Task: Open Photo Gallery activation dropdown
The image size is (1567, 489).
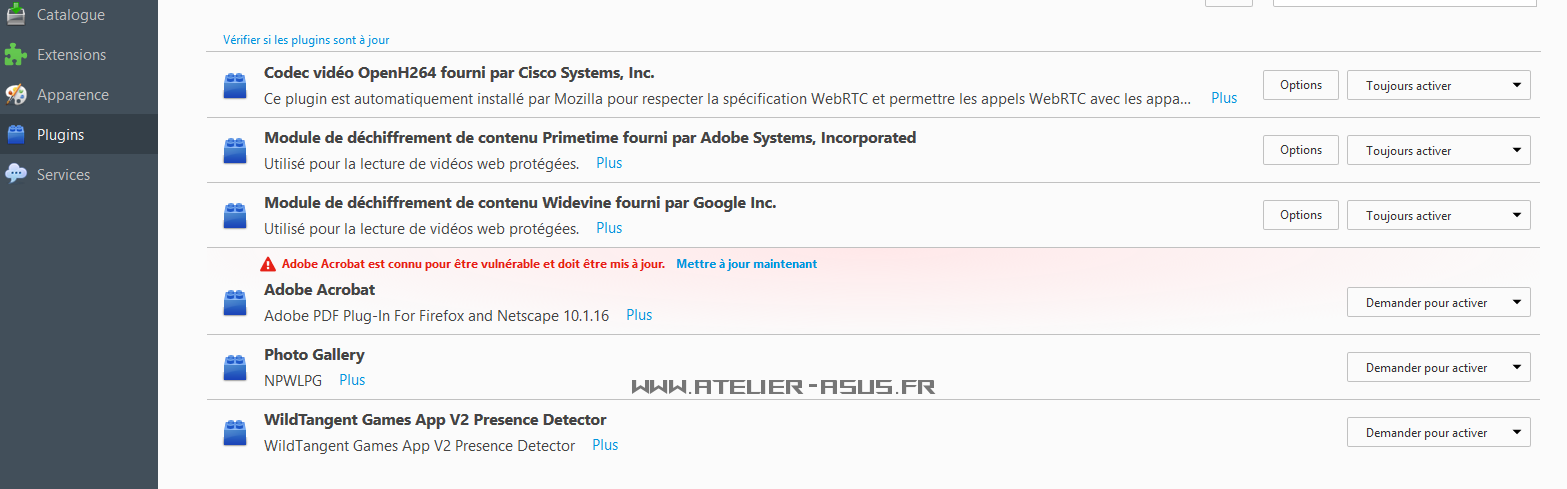Action: 1438,368
